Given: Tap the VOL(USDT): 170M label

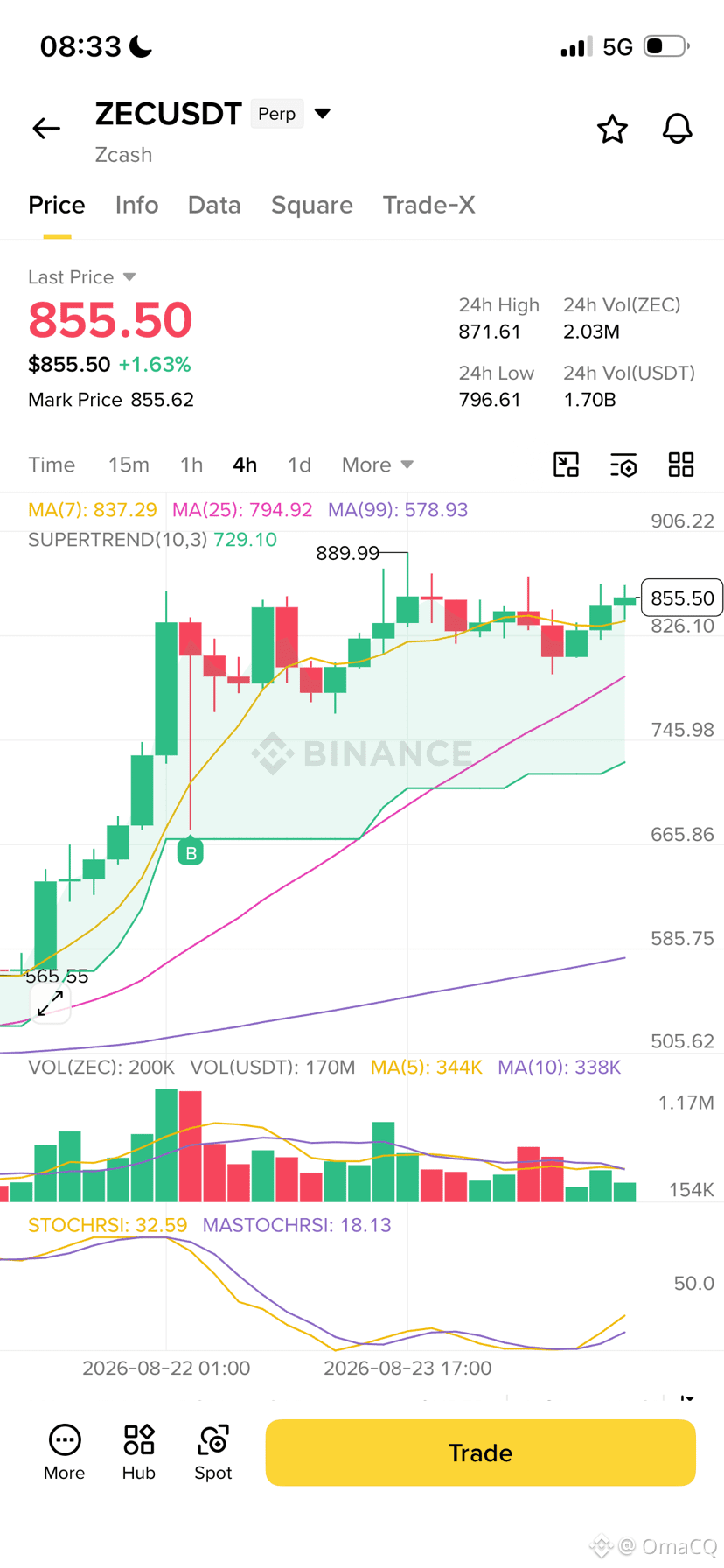Looking at the screenshot, I should pyautogui.click(x=273, y=1067).
